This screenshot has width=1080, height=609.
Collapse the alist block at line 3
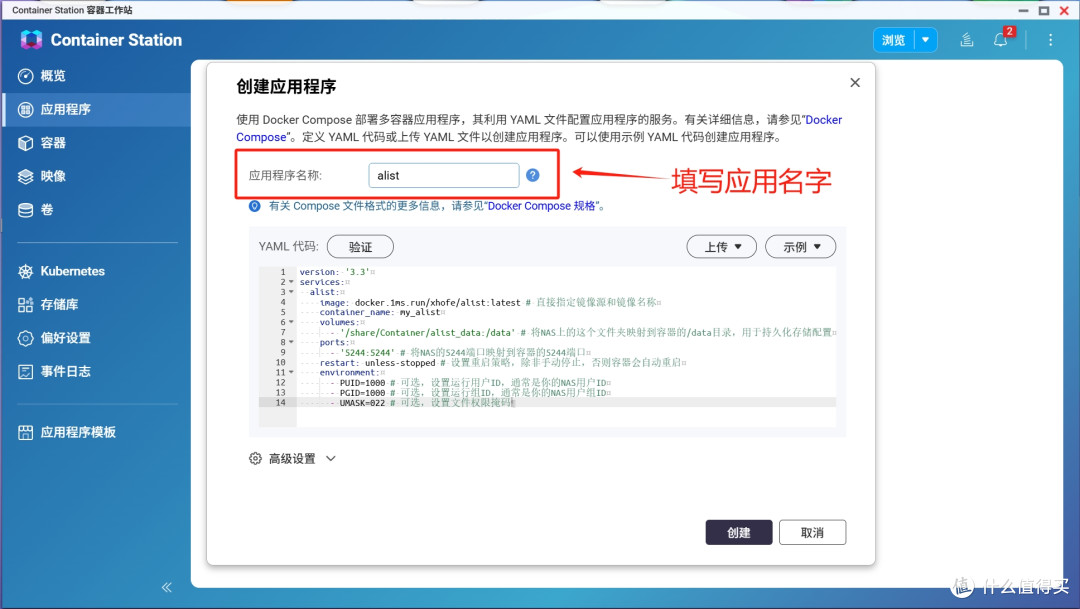(x=291, y=292)
